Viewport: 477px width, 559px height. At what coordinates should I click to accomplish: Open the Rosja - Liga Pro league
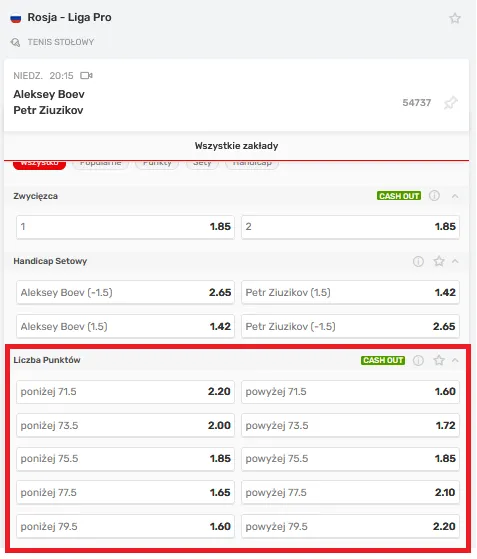[x=70, y=17]
